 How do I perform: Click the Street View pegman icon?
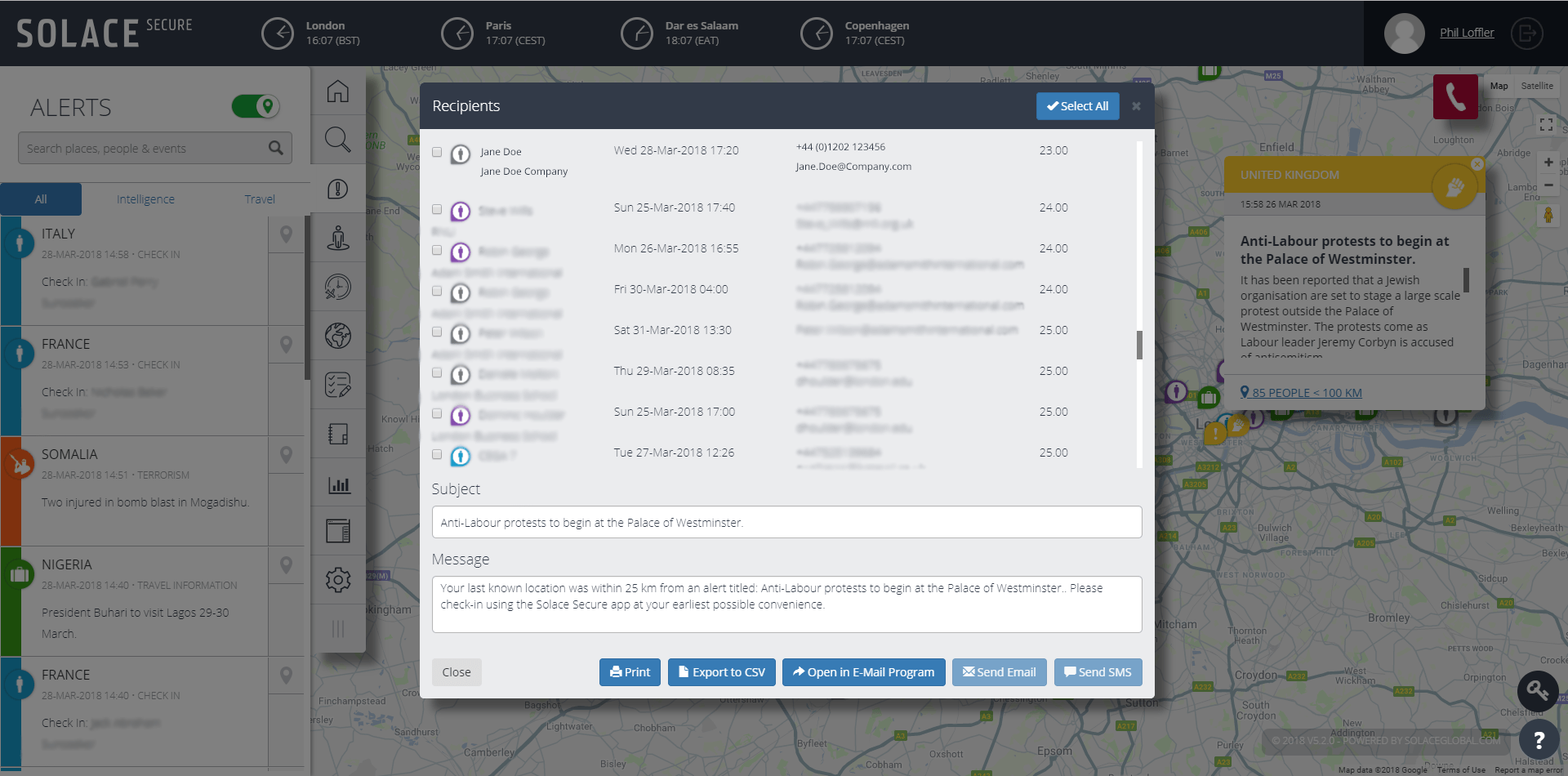click(x=1548, y=215)
